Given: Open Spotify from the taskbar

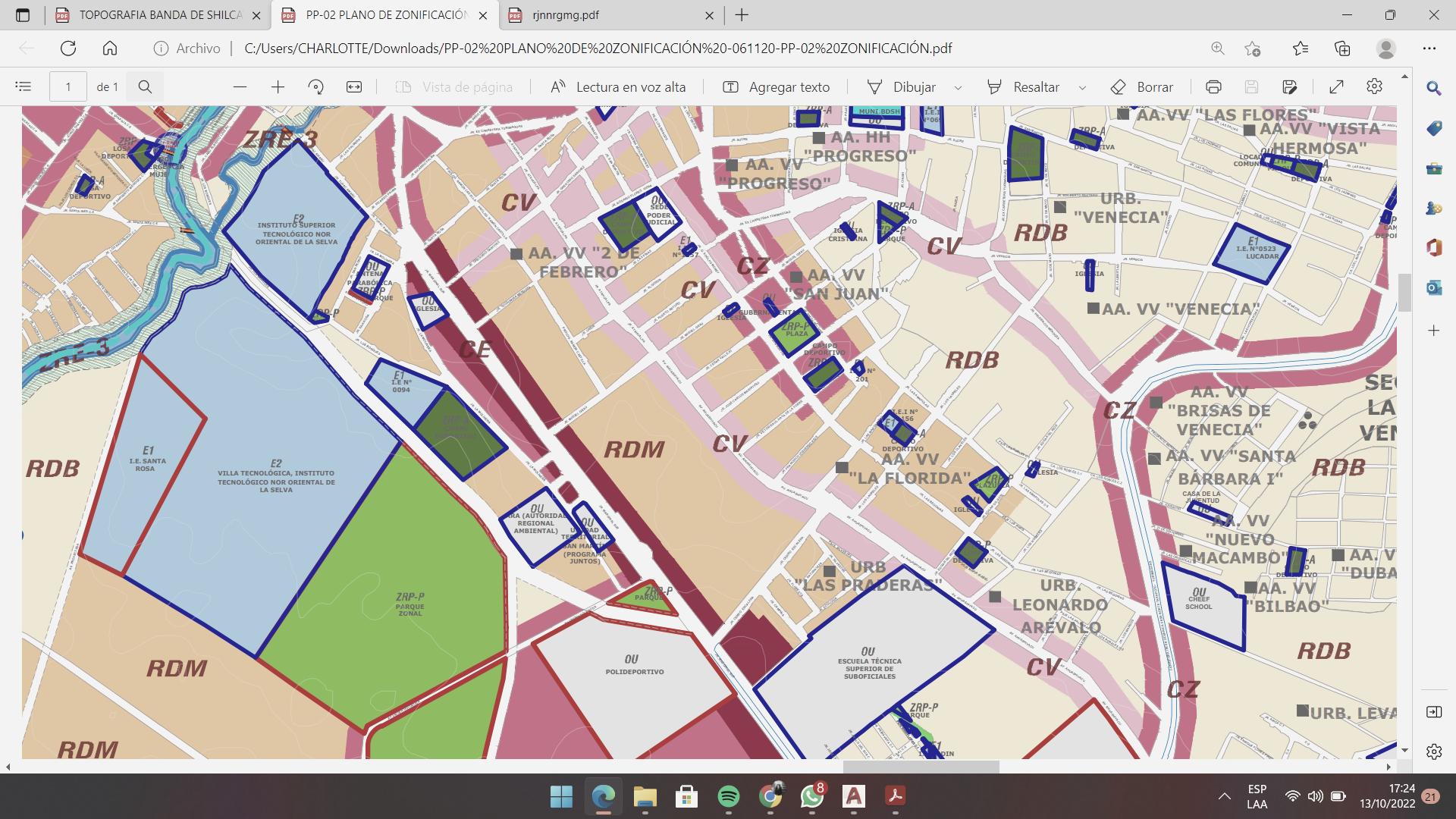Looking at the screenshot, I should tap(728, 796).
